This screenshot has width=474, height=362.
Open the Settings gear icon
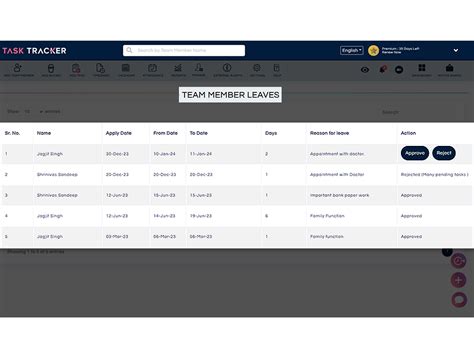(x=257, y=70)
